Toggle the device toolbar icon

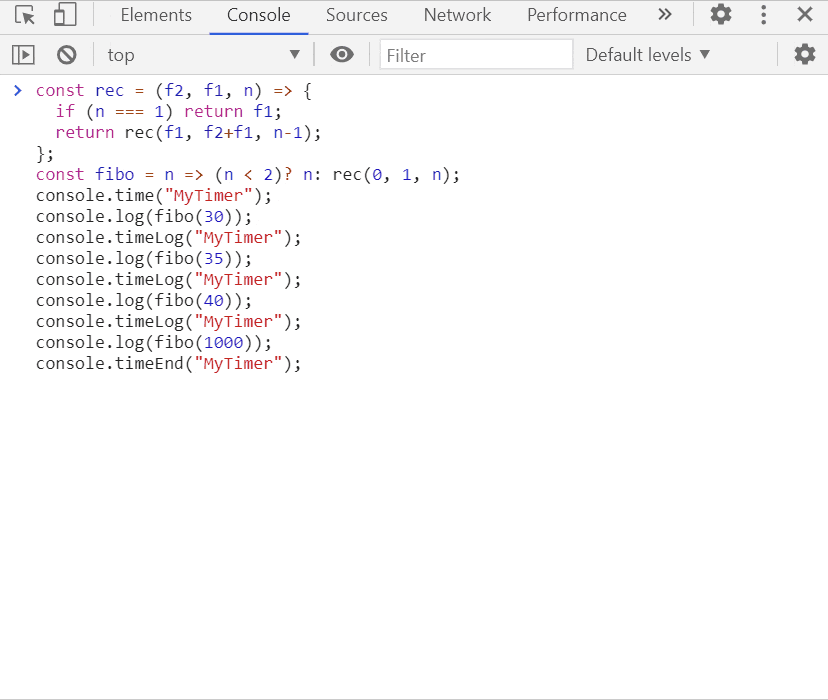point(65,15)
